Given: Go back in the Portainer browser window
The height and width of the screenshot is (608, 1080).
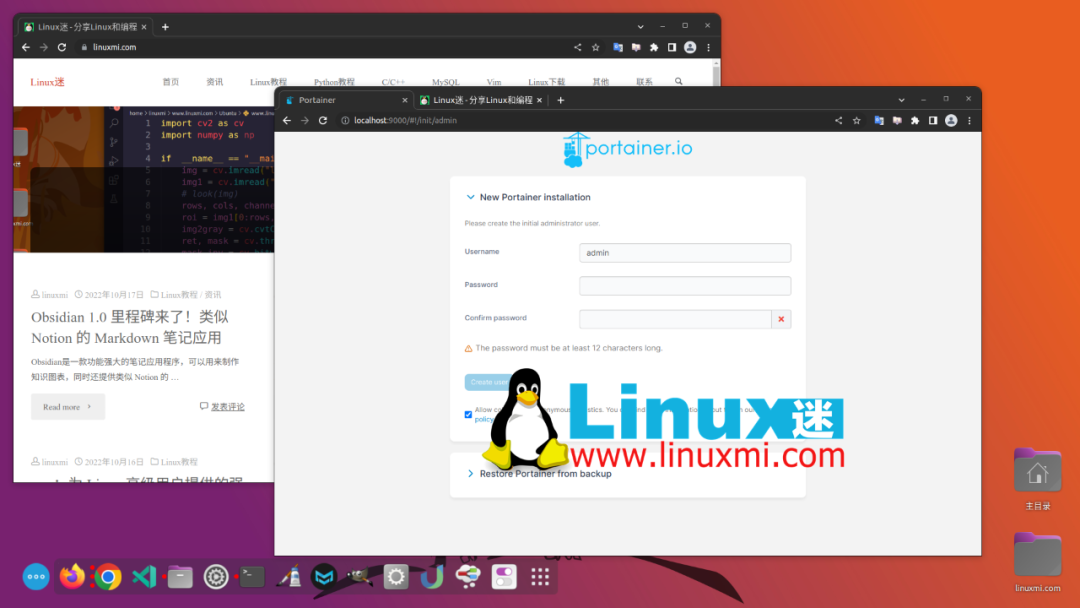Looking at the screenshot, I should point(287,120).
